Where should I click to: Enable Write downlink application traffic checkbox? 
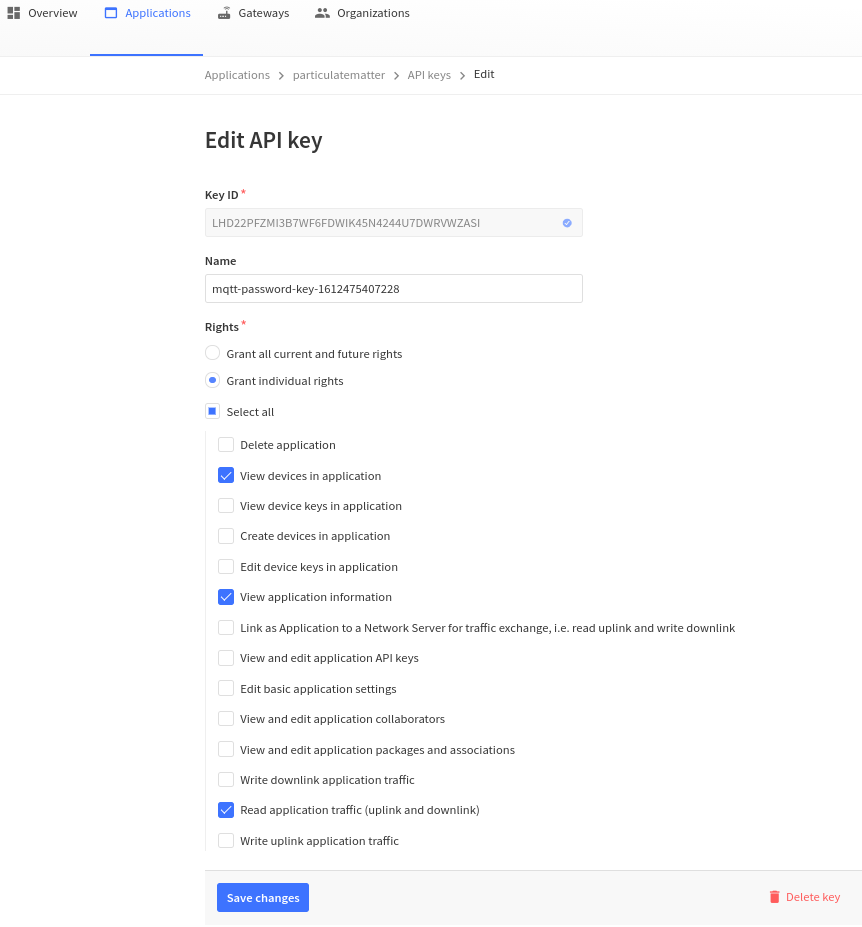click(x=226, y=779)
